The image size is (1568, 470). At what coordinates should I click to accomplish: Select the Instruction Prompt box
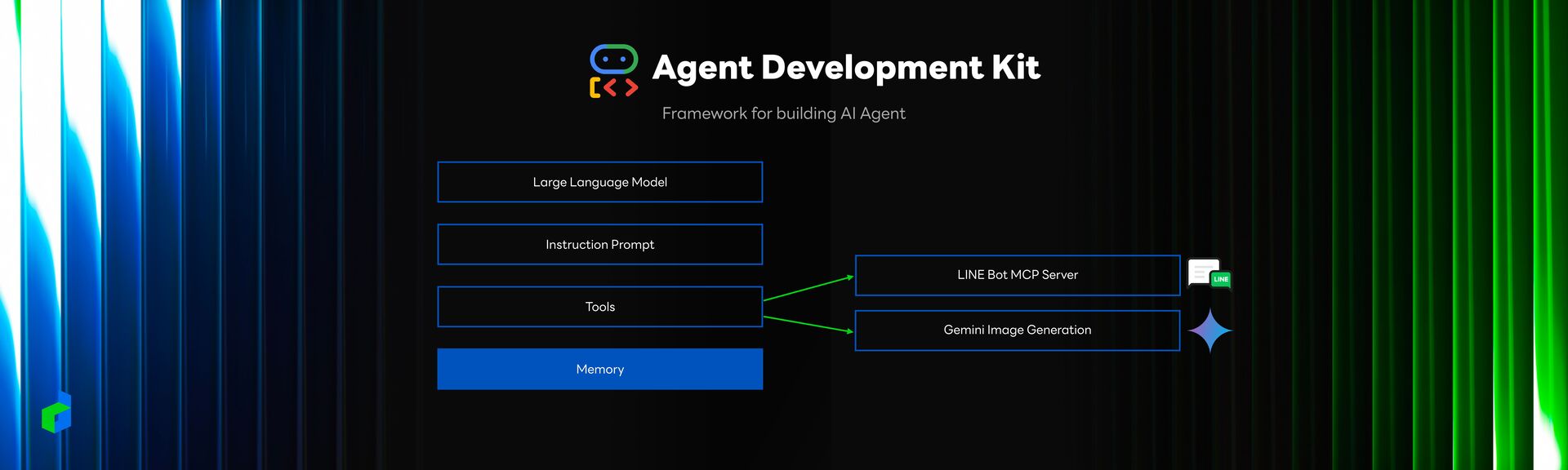pos(600,245)
